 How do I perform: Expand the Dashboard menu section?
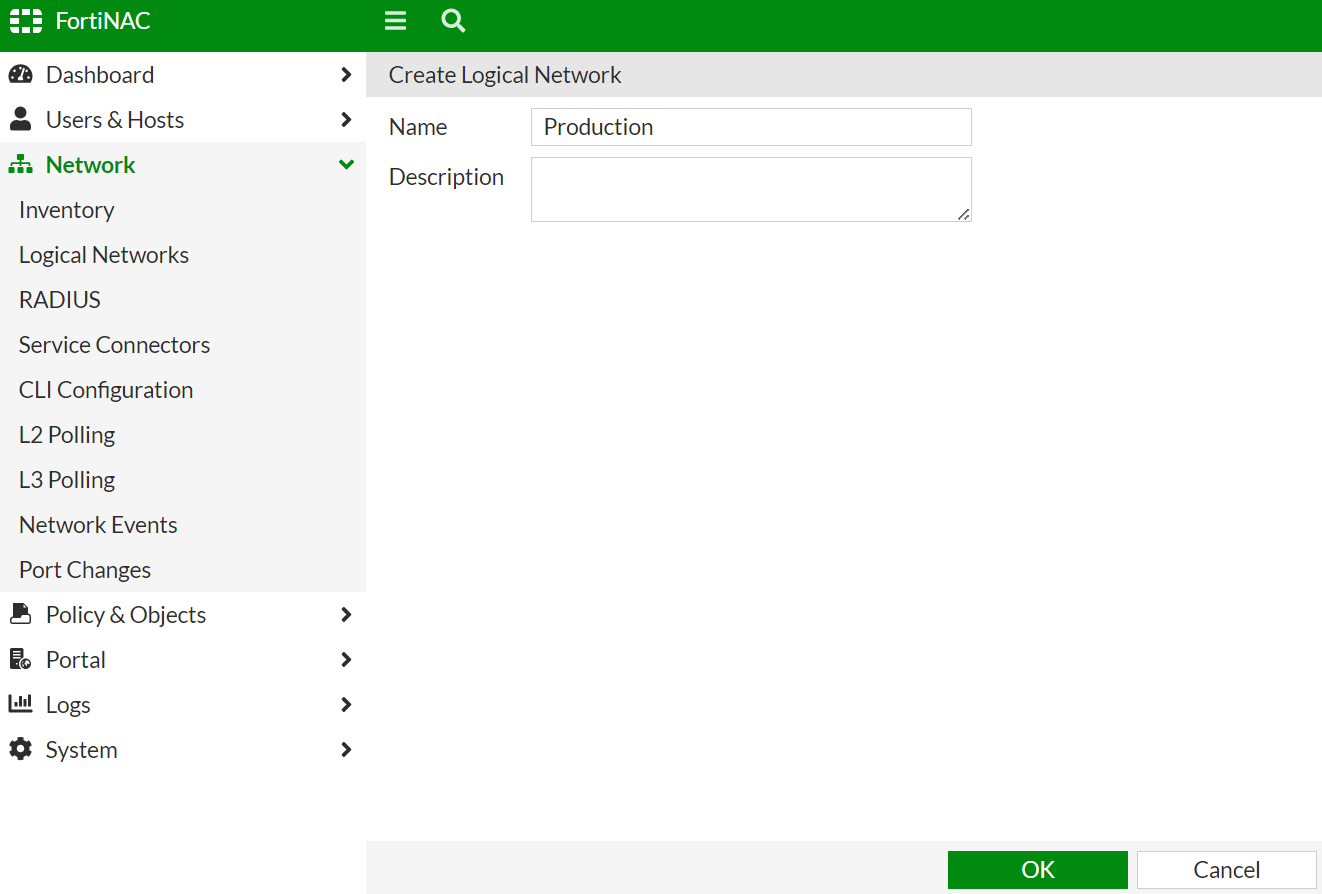point(346,74)
